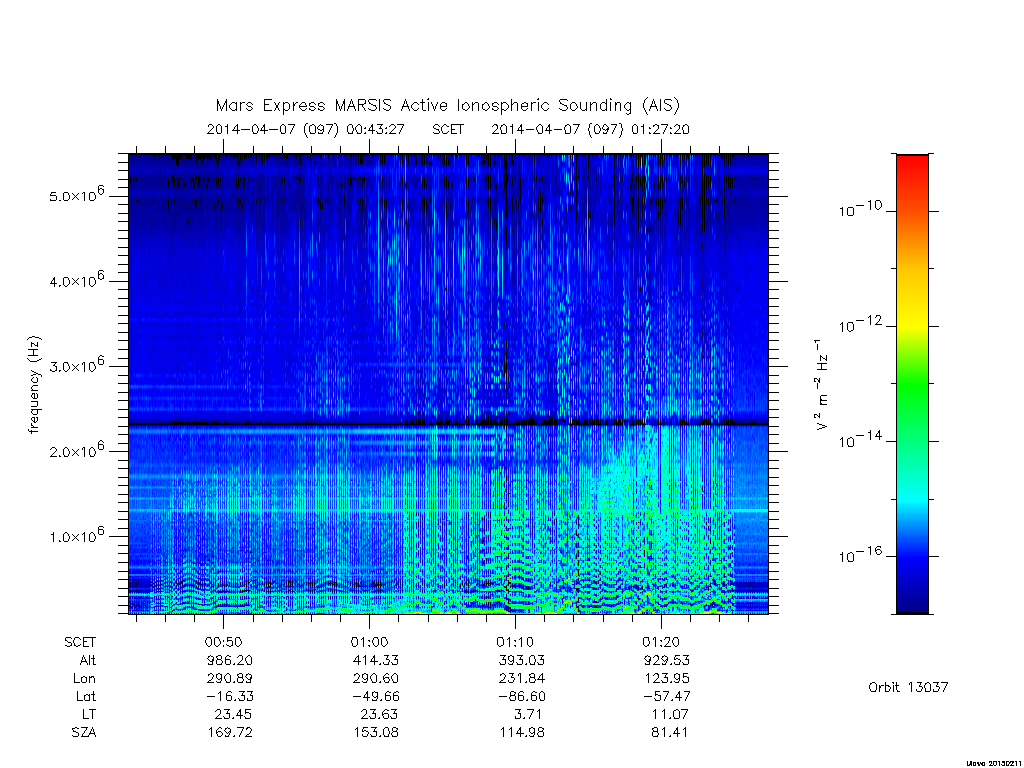This screenshot has width=1024, height=768.
Task: Click the Lat row label
Action: coord(86,696)
